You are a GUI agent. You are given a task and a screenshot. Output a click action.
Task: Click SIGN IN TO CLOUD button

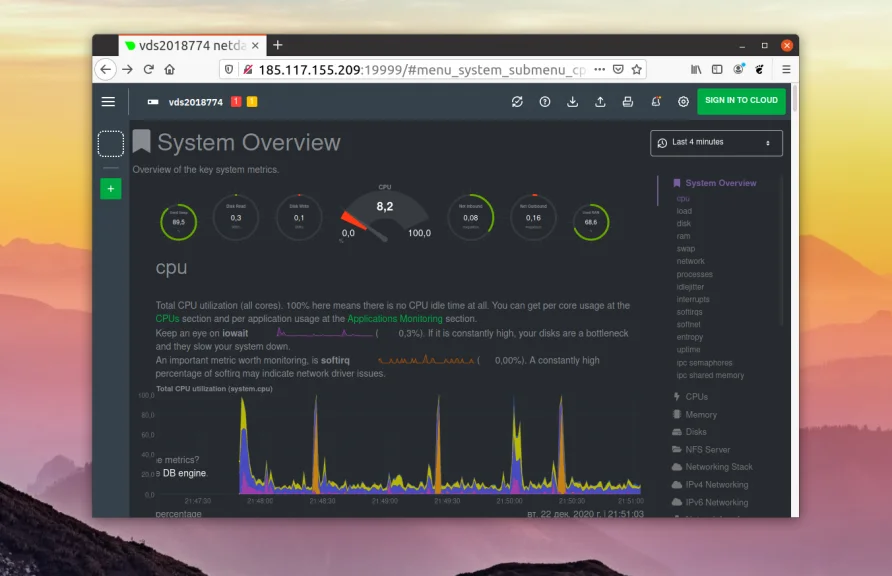[x=741, y=101]
